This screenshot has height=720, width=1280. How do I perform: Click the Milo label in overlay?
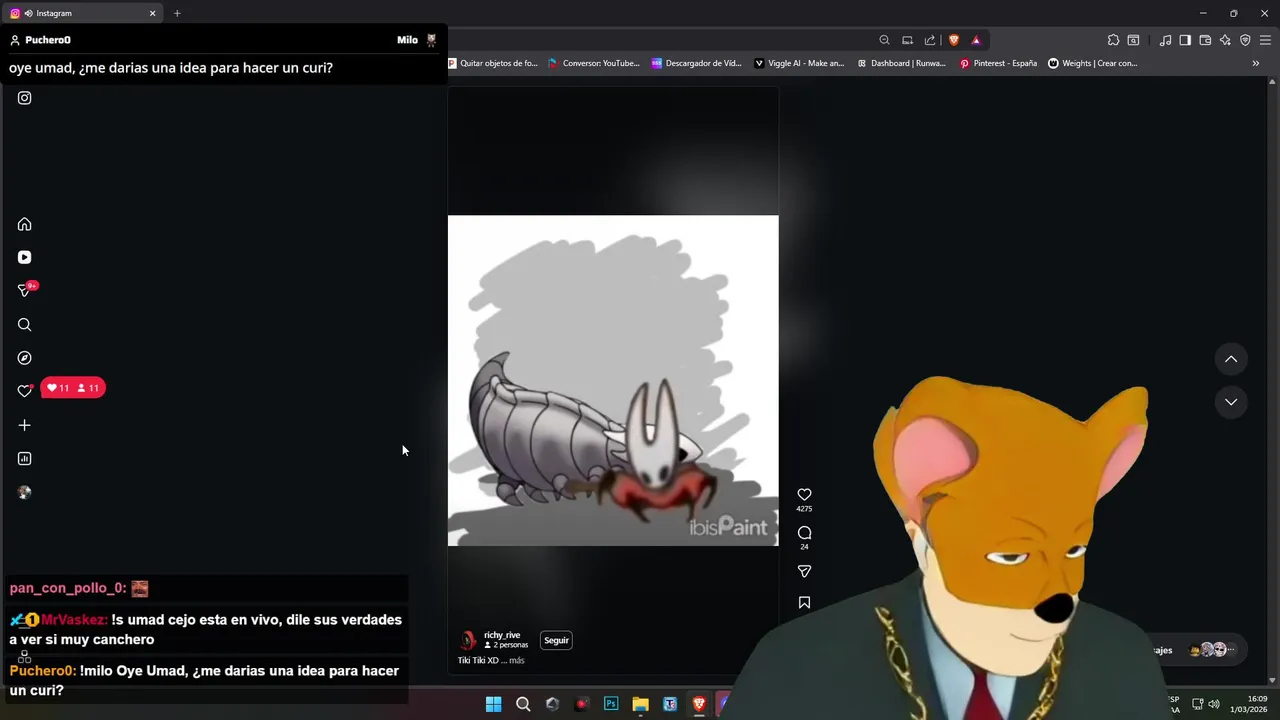(x=407, y=40)
